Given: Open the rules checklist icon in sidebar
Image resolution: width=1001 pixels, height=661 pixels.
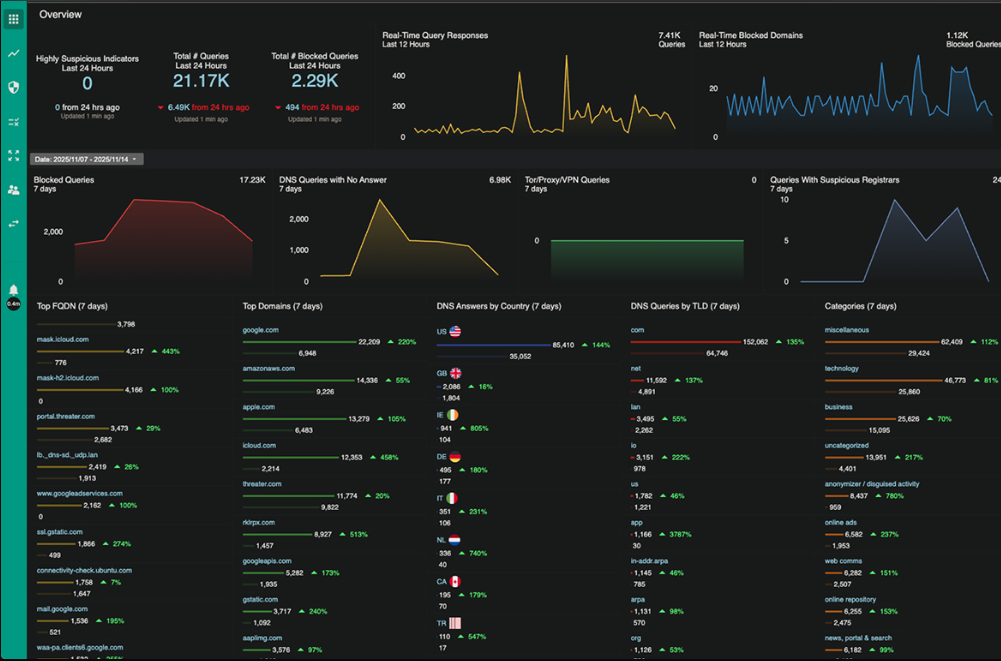Looking at the screenshot, I should pyautogui.click(x=13, y=122).
